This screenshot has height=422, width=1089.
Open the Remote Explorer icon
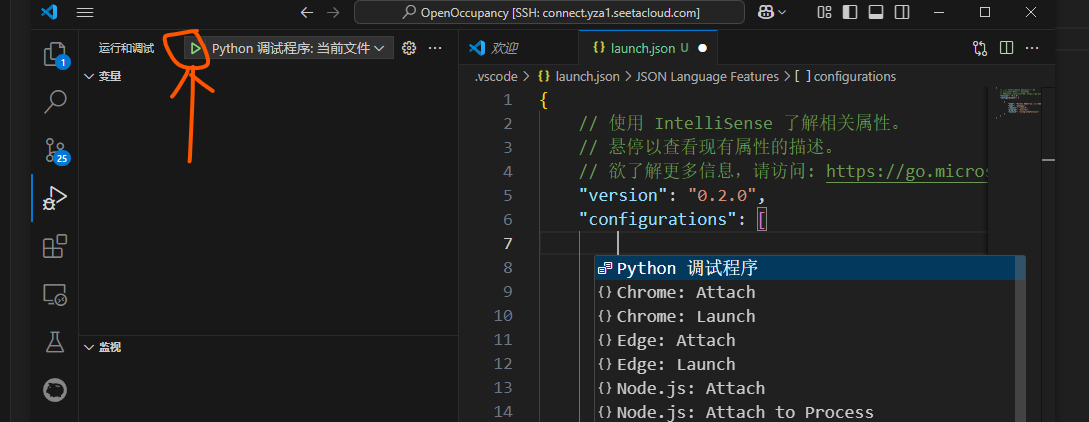[x=55, y=294]
